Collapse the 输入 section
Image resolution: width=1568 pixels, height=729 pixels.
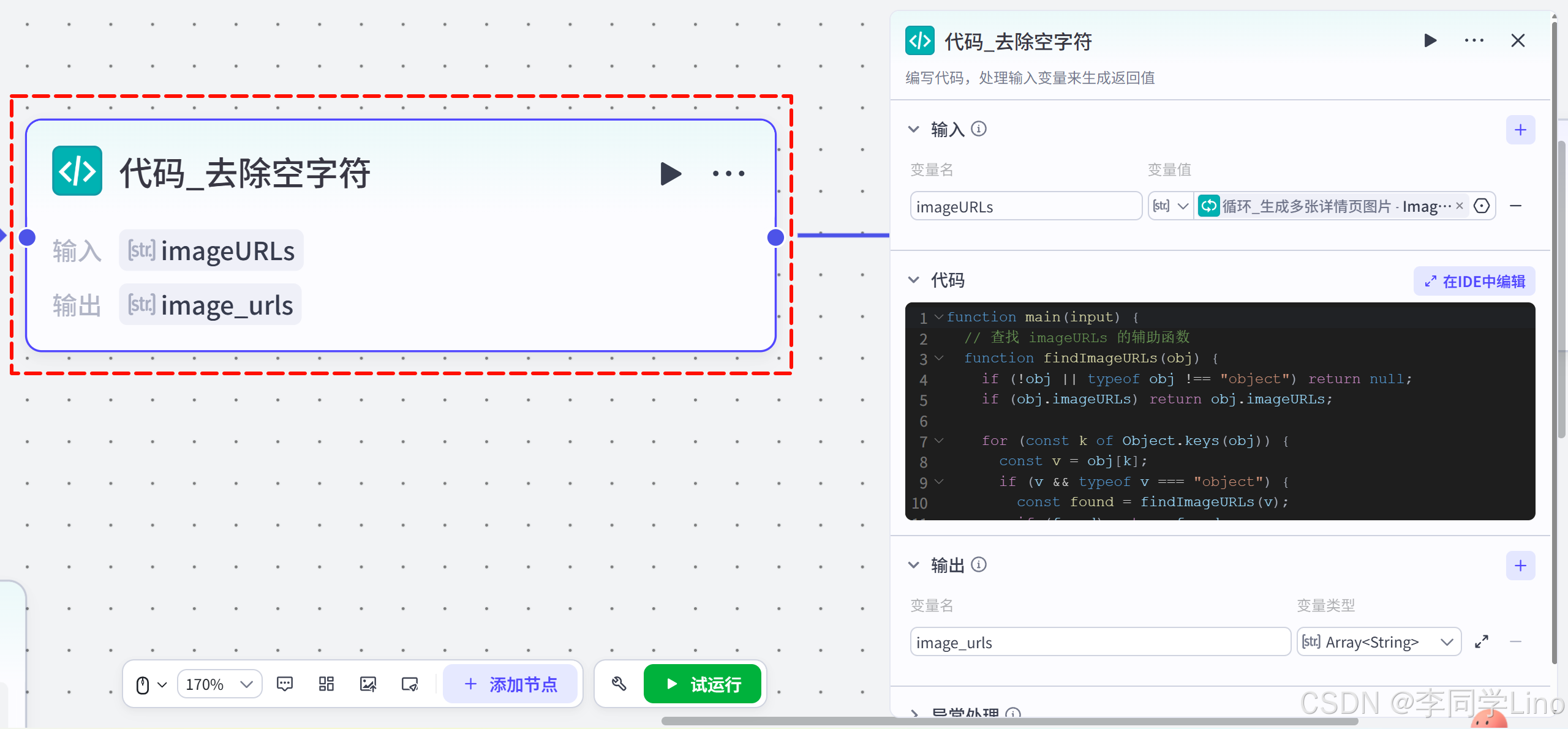913,129
